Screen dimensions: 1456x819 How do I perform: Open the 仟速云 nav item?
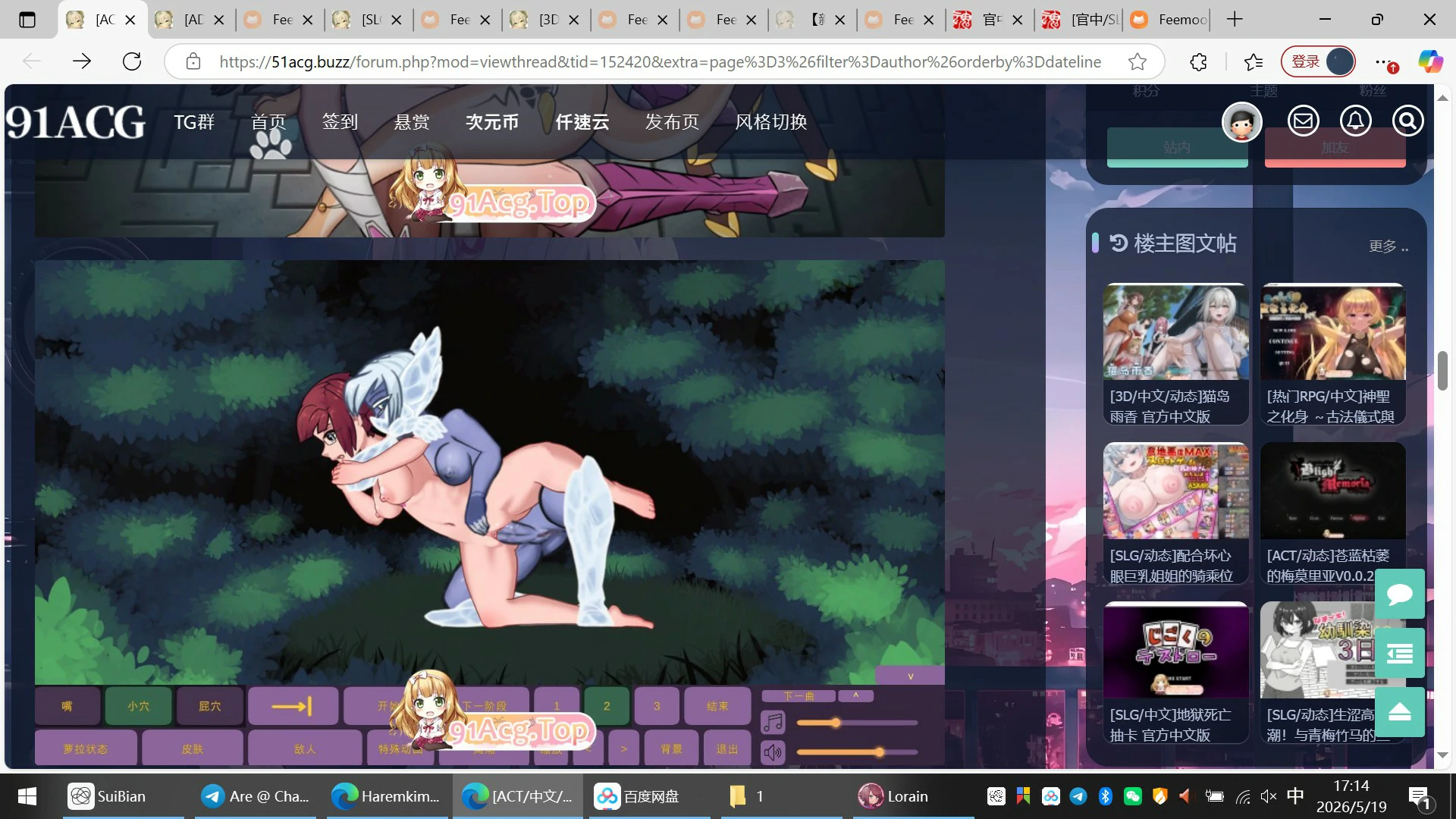click(582, 122)
